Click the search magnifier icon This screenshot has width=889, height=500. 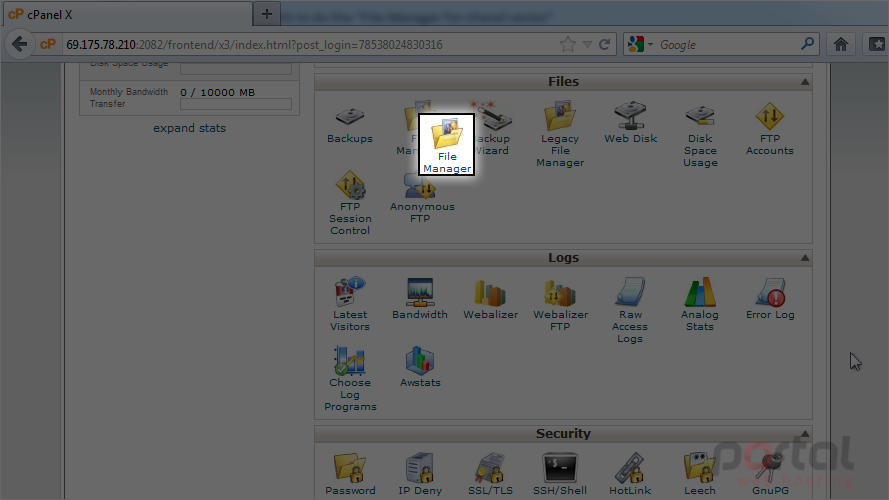pyautogui.click(x=807, y=44)
